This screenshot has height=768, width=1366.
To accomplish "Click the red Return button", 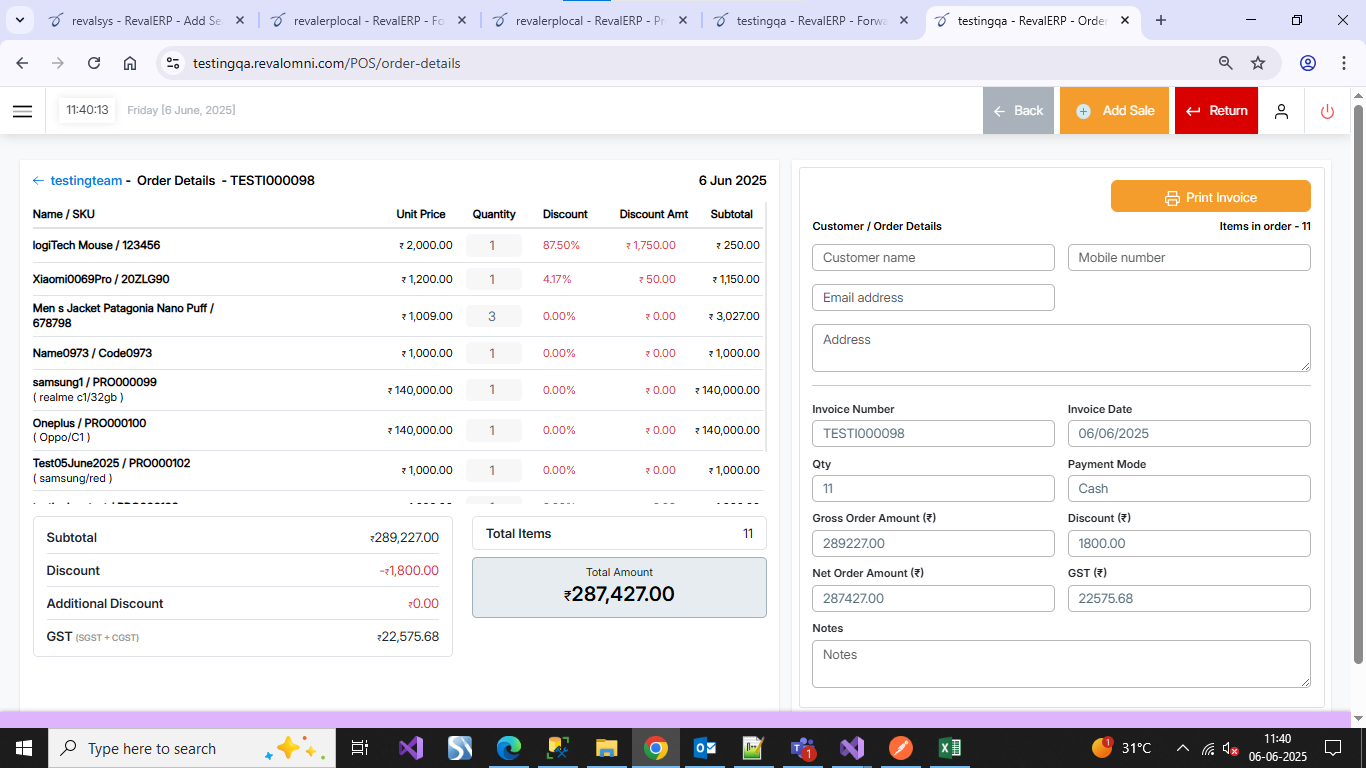I will point(1216,111).
